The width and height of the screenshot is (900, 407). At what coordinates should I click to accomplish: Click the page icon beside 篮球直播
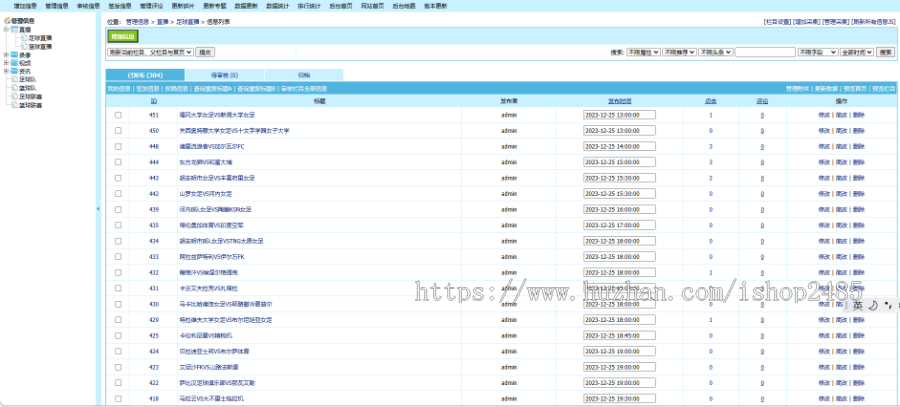24,46
